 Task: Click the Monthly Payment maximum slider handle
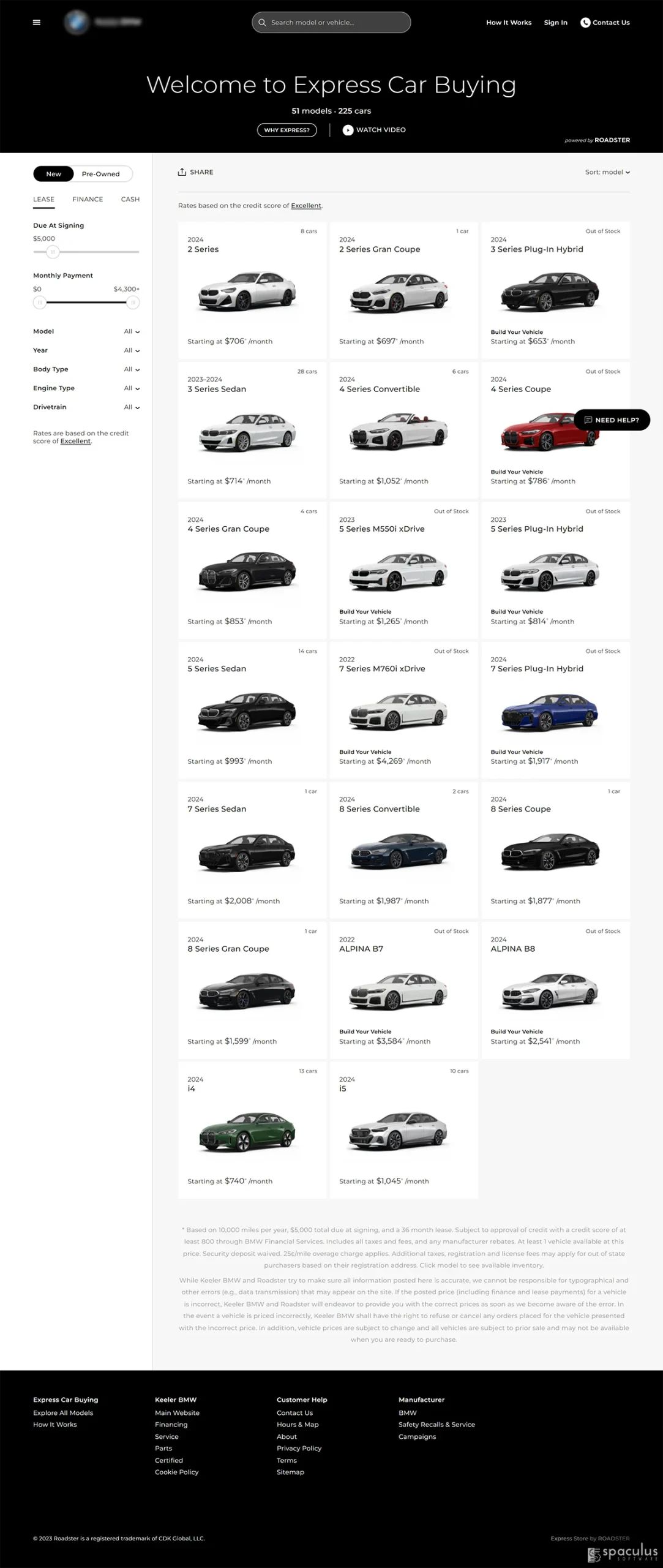[x=133, y=303]
